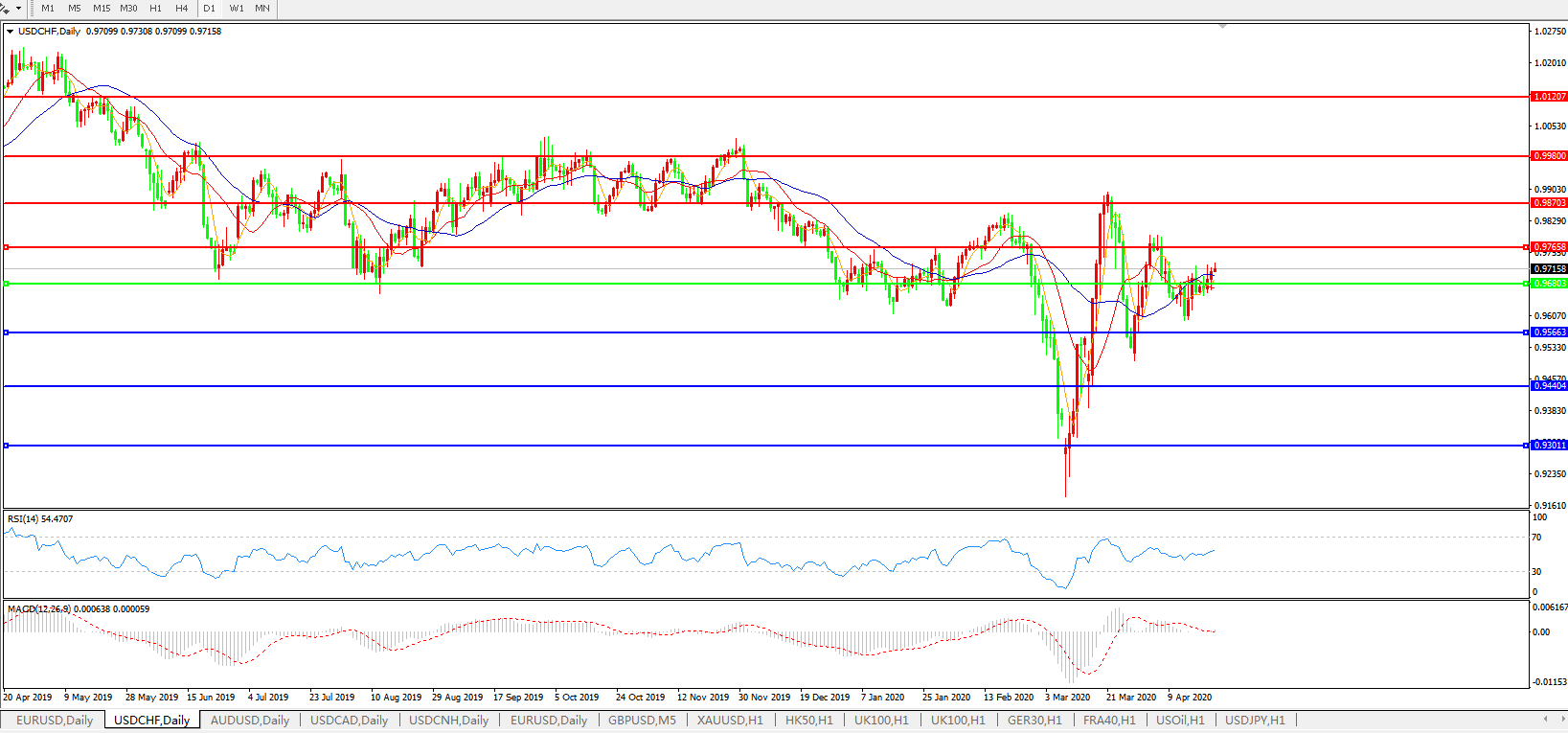The height and width of the screenshot is (733, 1568).
Task: Click the drawing tool icon in the toolbar
Action: (6, 8)
